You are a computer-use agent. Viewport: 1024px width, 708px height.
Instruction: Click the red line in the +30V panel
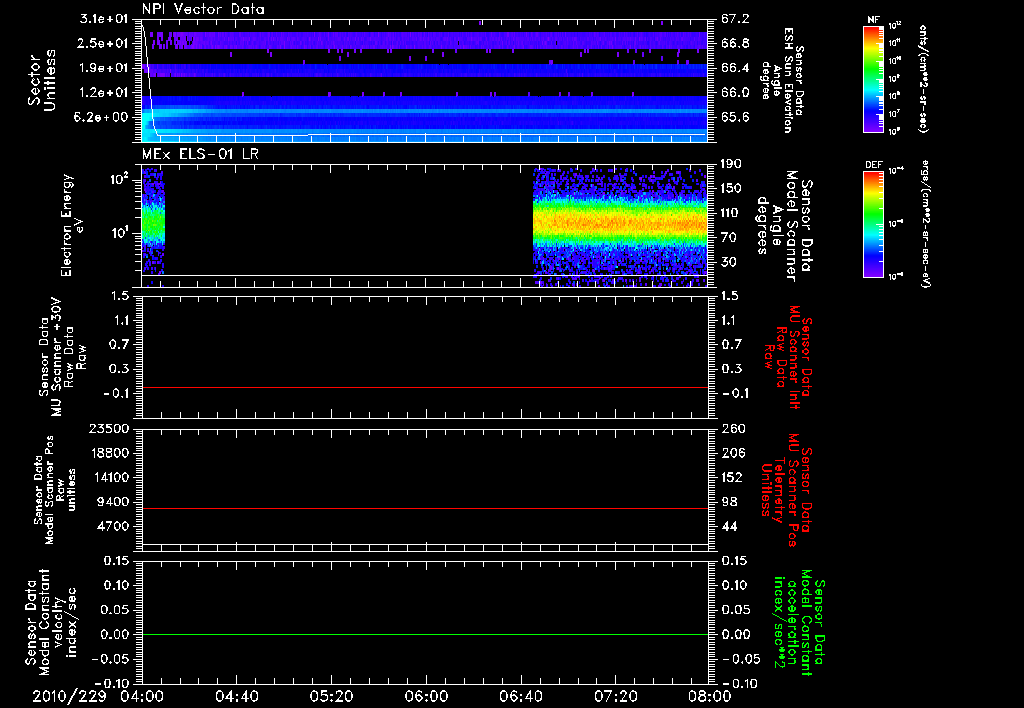[424, 388]
